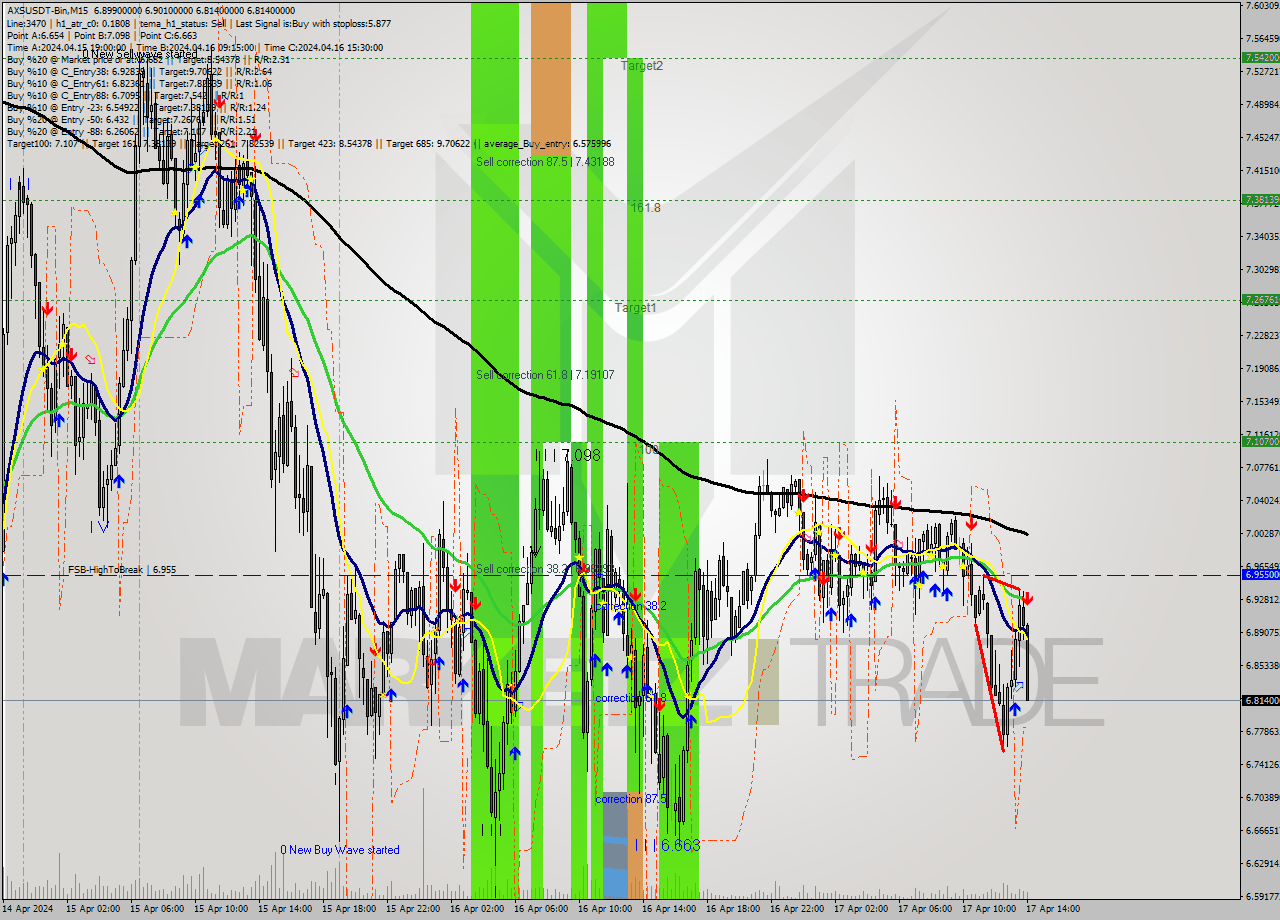Viewport: 1280px width, 920px height.
Task: Click the '14 Apr 2024' time label
Action: [x=28, y=909]
